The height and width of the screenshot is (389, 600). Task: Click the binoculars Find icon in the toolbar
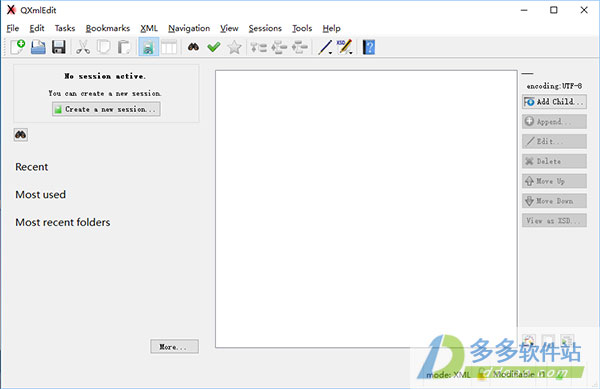tap(193, 47)
